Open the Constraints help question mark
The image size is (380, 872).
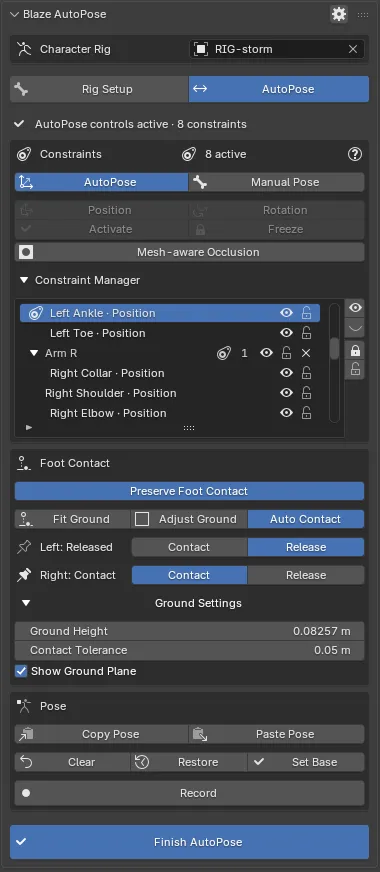click(x=354, y=154)
